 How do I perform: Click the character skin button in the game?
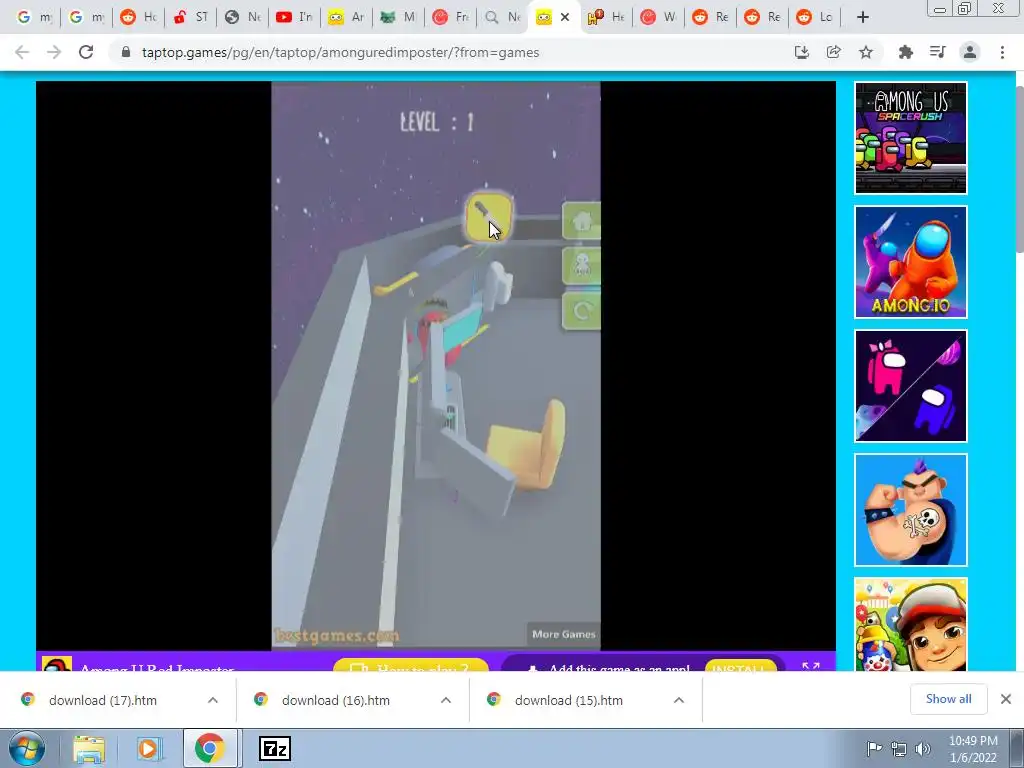pyautogui.click(x=581, y=266)
